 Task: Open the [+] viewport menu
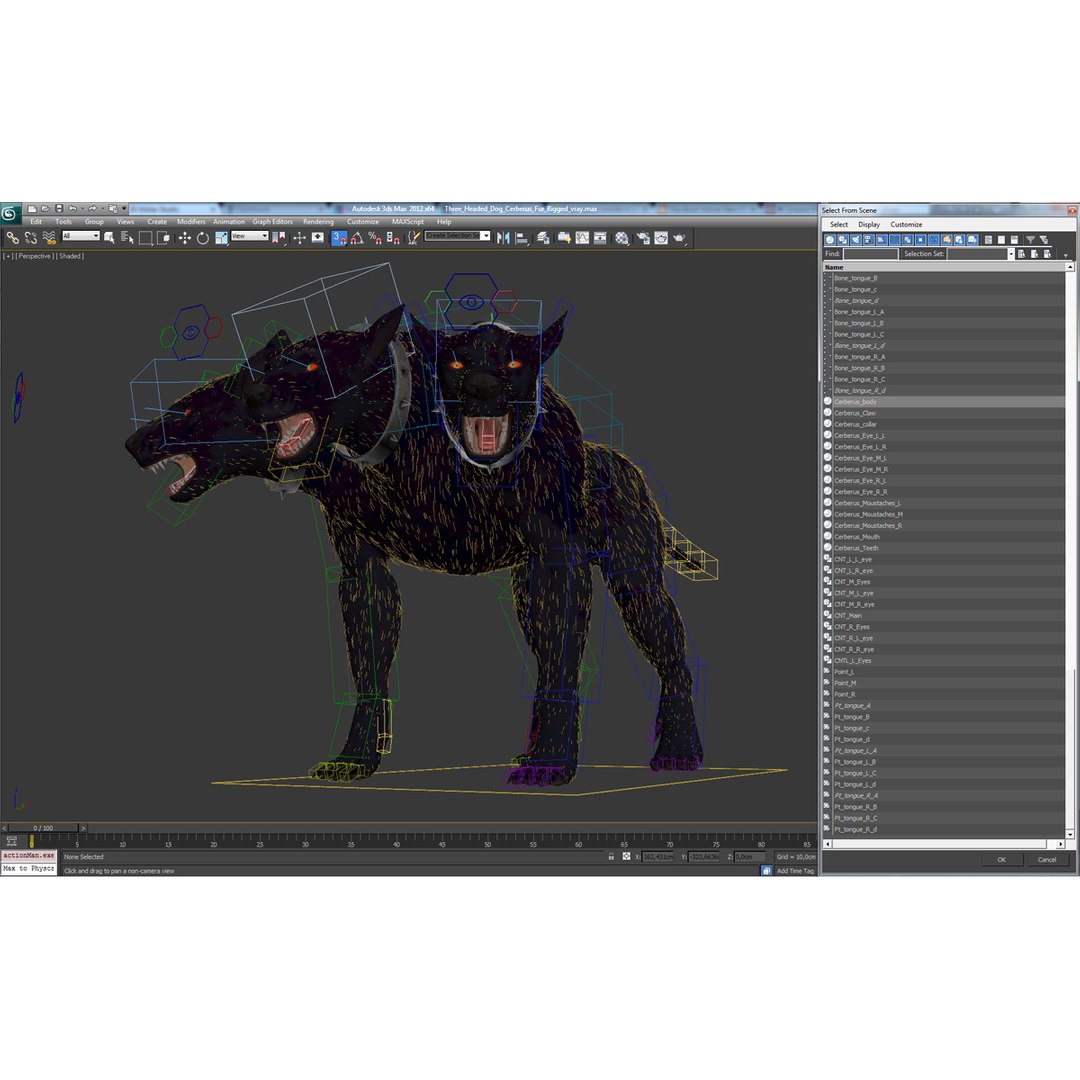(x=8, y=256)
